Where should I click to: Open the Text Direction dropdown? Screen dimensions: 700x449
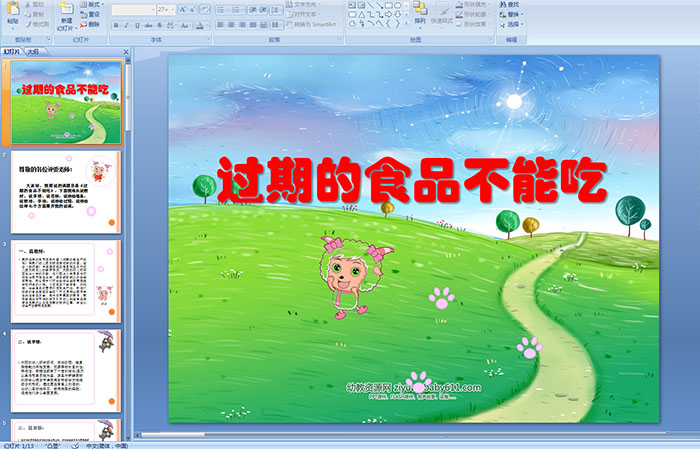[x=304, y=4]
